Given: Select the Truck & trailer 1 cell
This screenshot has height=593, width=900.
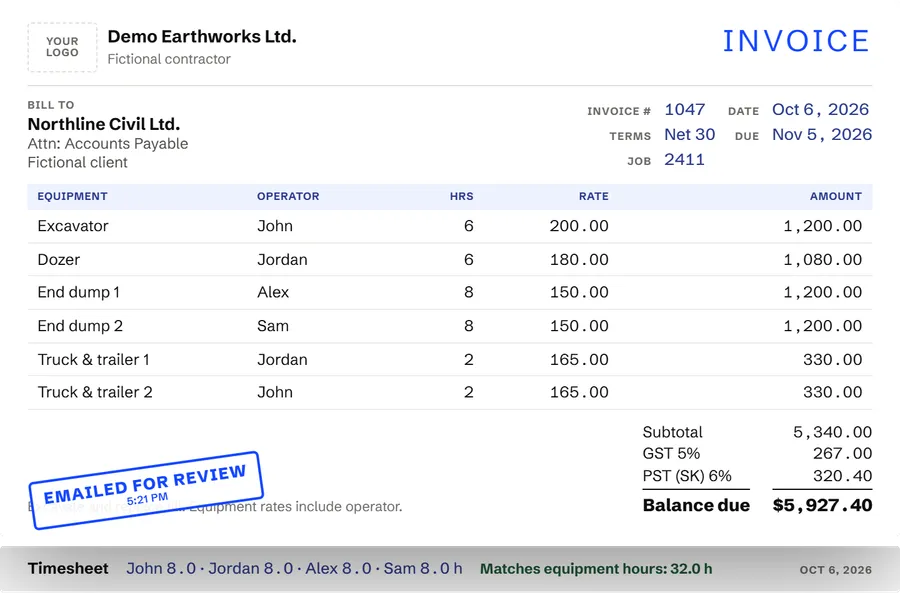Looking at the screenshot, I should (94, 360).
